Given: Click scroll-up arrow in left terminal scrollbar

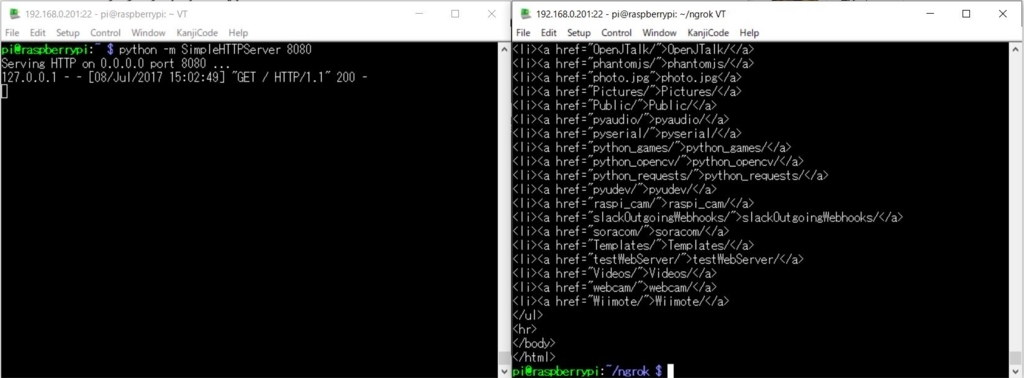Looking at the screenshot, I should pyautogui.click(x=504, y=49).
